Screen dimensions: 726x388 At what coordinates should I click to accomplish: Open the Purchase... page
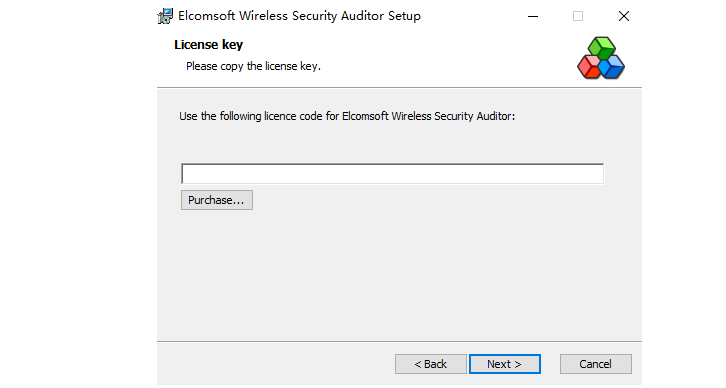coord(217,200)
